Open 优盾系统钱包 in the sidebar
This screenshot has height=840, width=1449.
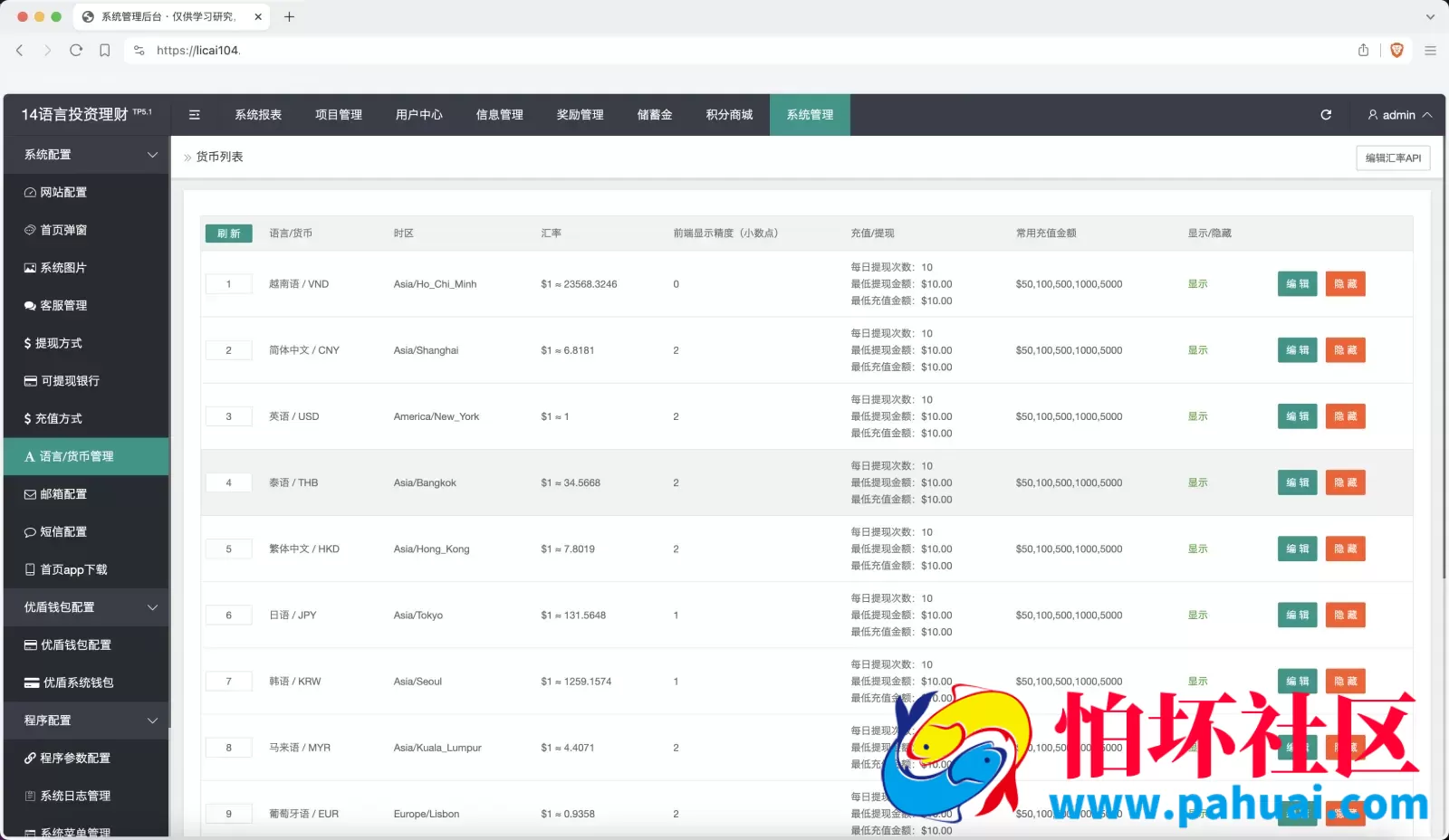[86, 682]
